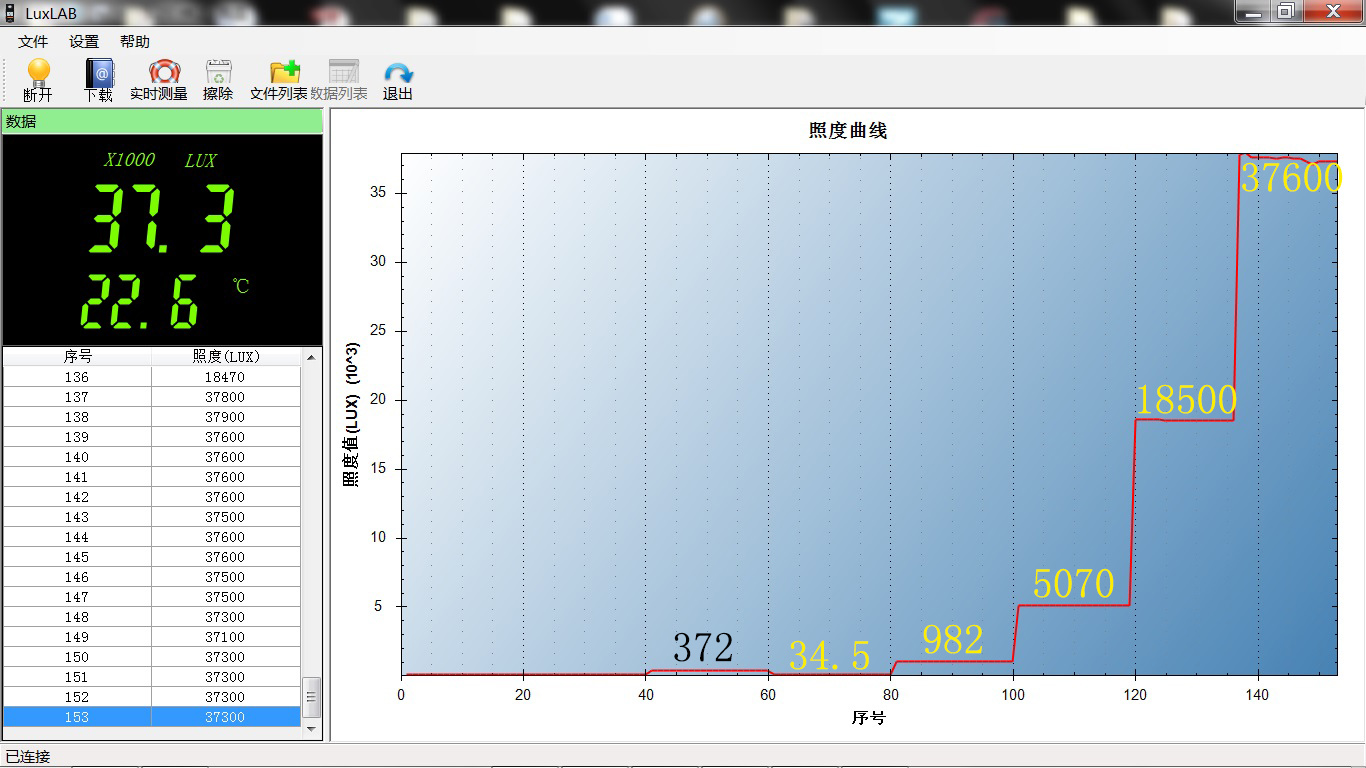Select row 137 in the data table
Viewport: 1366px width, 768px height.
click(152, 397)
